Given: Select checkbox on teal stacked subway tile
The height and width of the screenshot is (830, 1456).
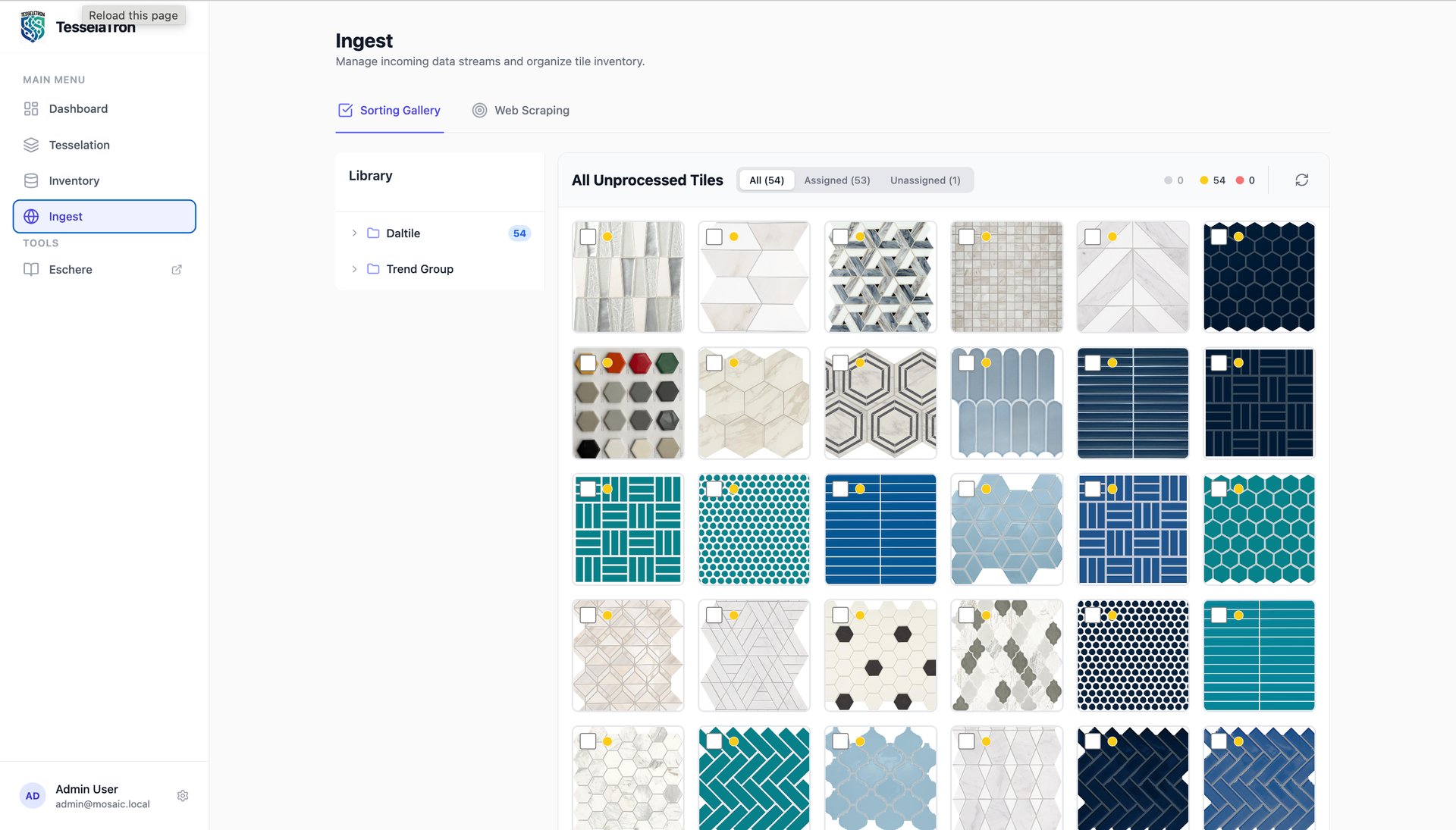Looking at the screenshot, I should (1219, 615).
